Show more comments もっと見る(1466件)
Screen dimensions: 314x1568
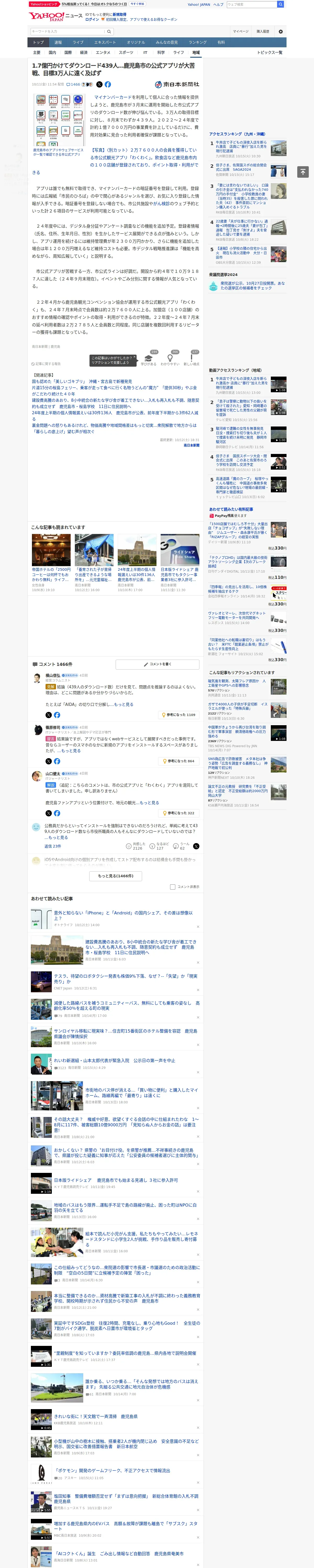click(x=116, y=876)
